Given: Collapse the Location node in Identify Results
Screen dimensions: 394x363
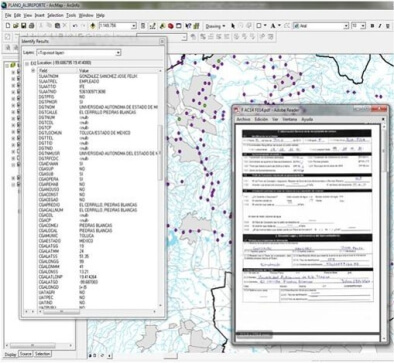Looking at the screenshot, I should point(27,63).
